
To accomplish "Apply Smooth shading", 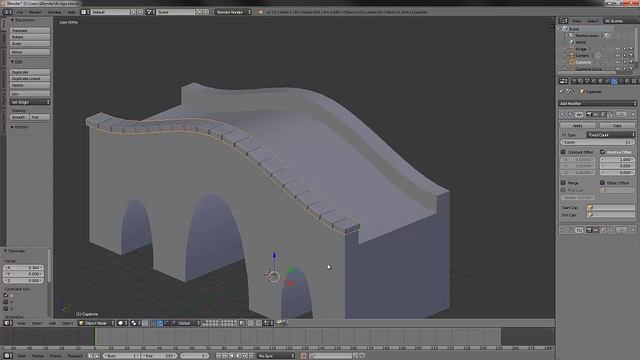I will pos(19,117).
